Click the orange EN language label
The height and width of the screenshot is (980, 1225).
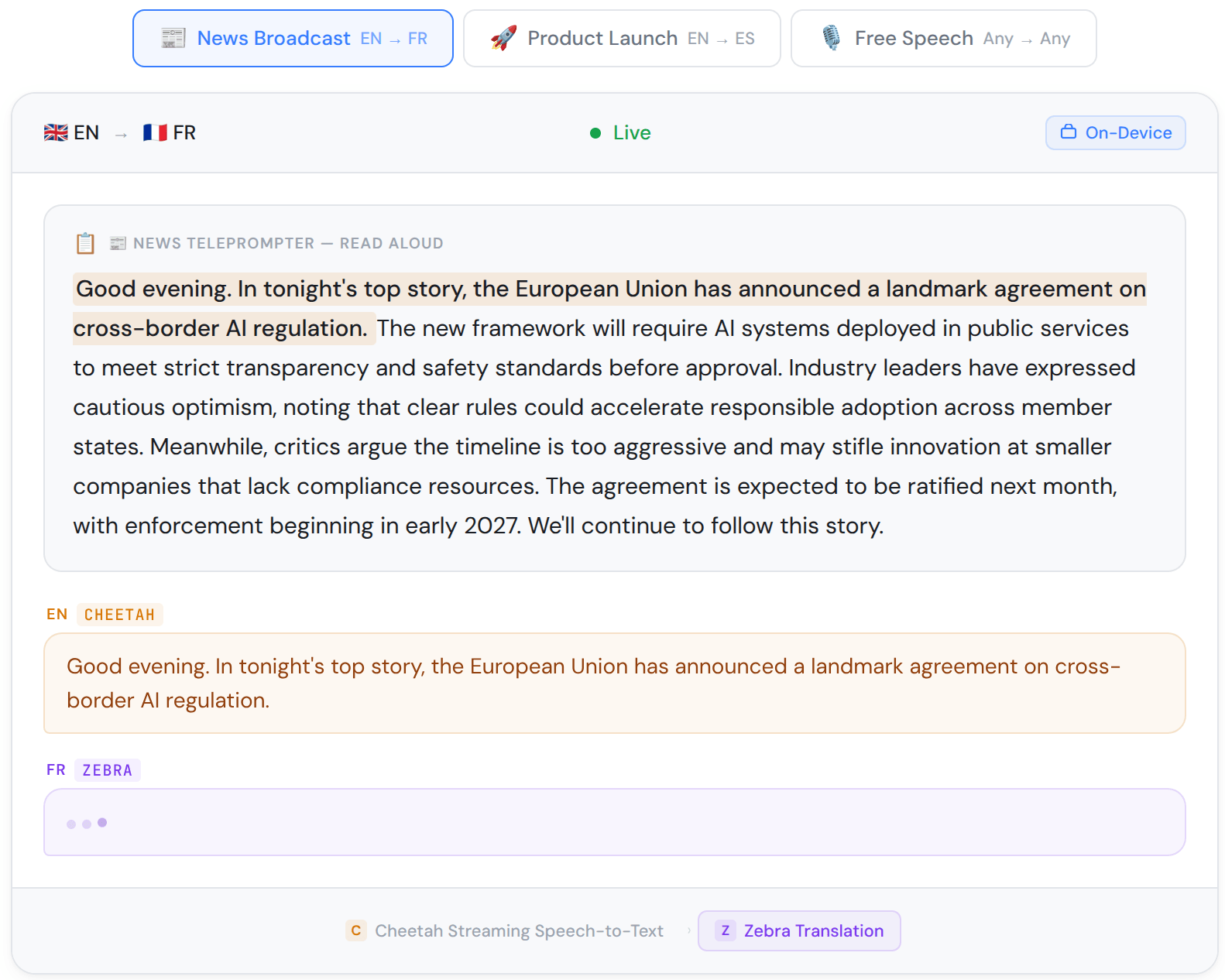pyautogui.click(x=57, y=615)
